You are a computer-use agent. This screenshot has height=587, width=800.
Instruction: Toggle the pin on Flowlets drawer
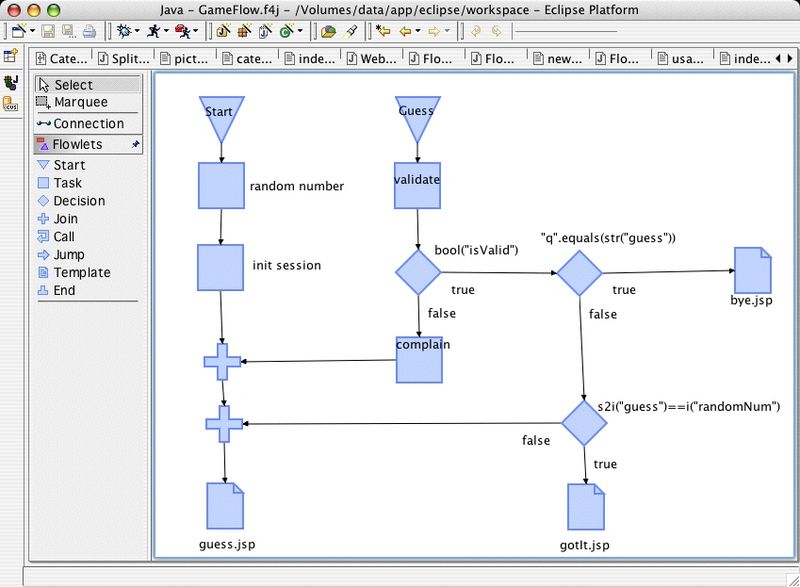tap(136, 145)
